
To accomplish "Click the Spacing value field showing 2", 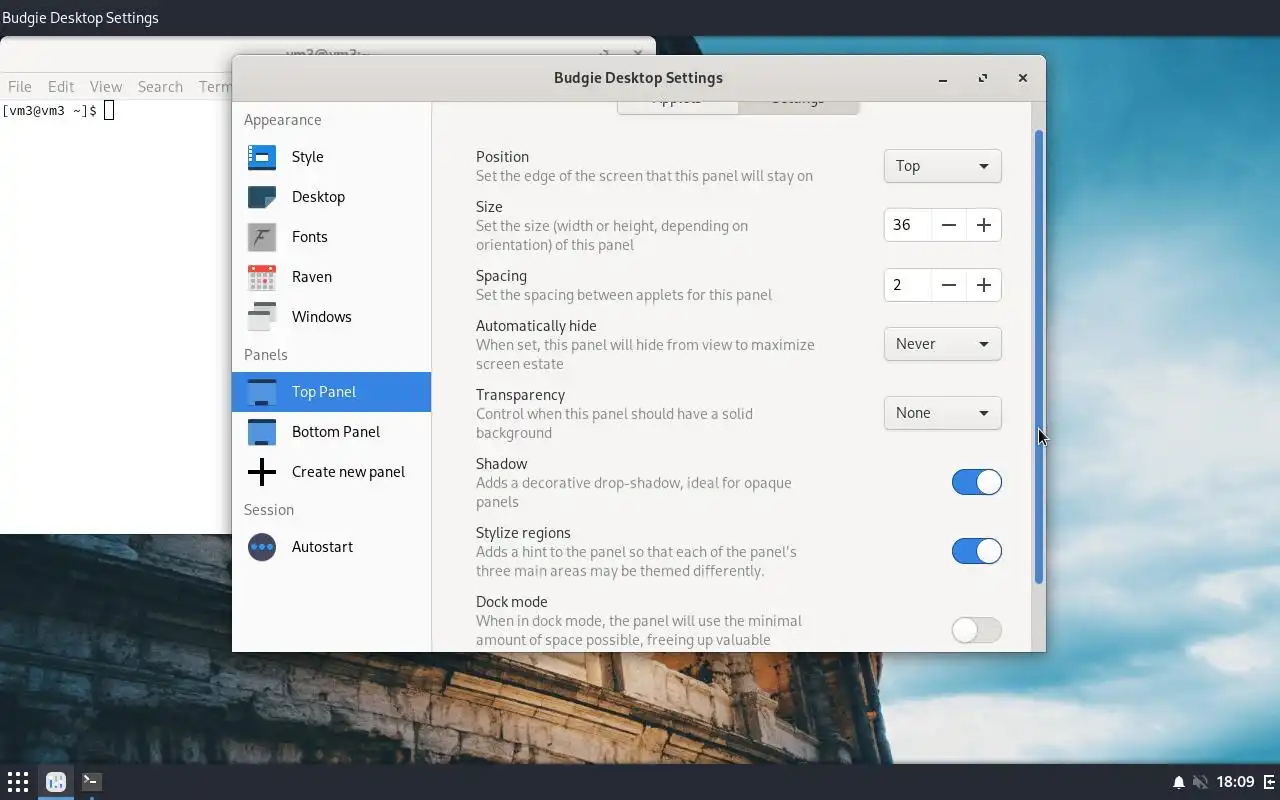I will [908, 285].
